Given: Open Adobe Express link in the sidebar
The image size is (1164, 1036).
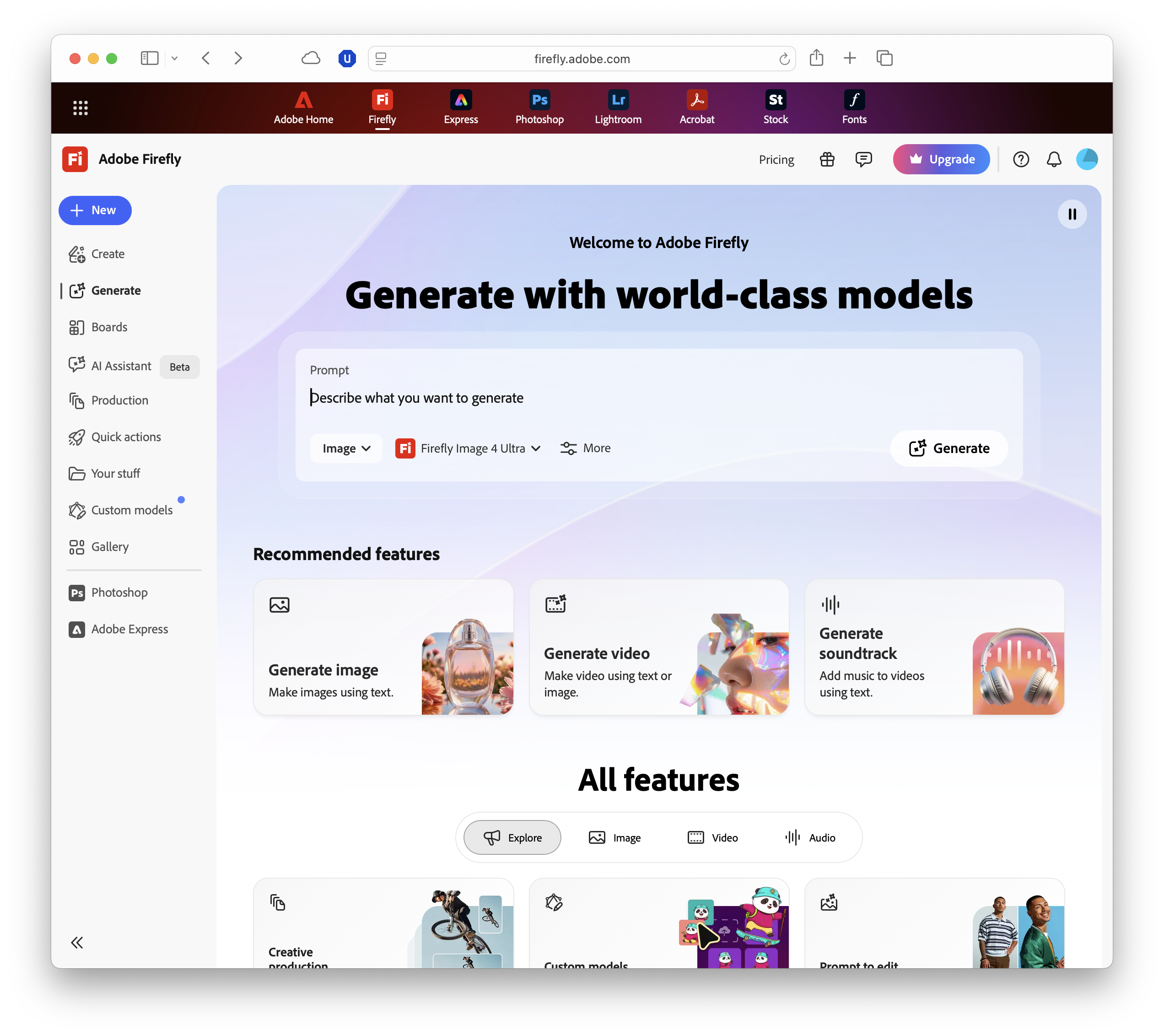Looking at the screenshot, I should 119,629.
